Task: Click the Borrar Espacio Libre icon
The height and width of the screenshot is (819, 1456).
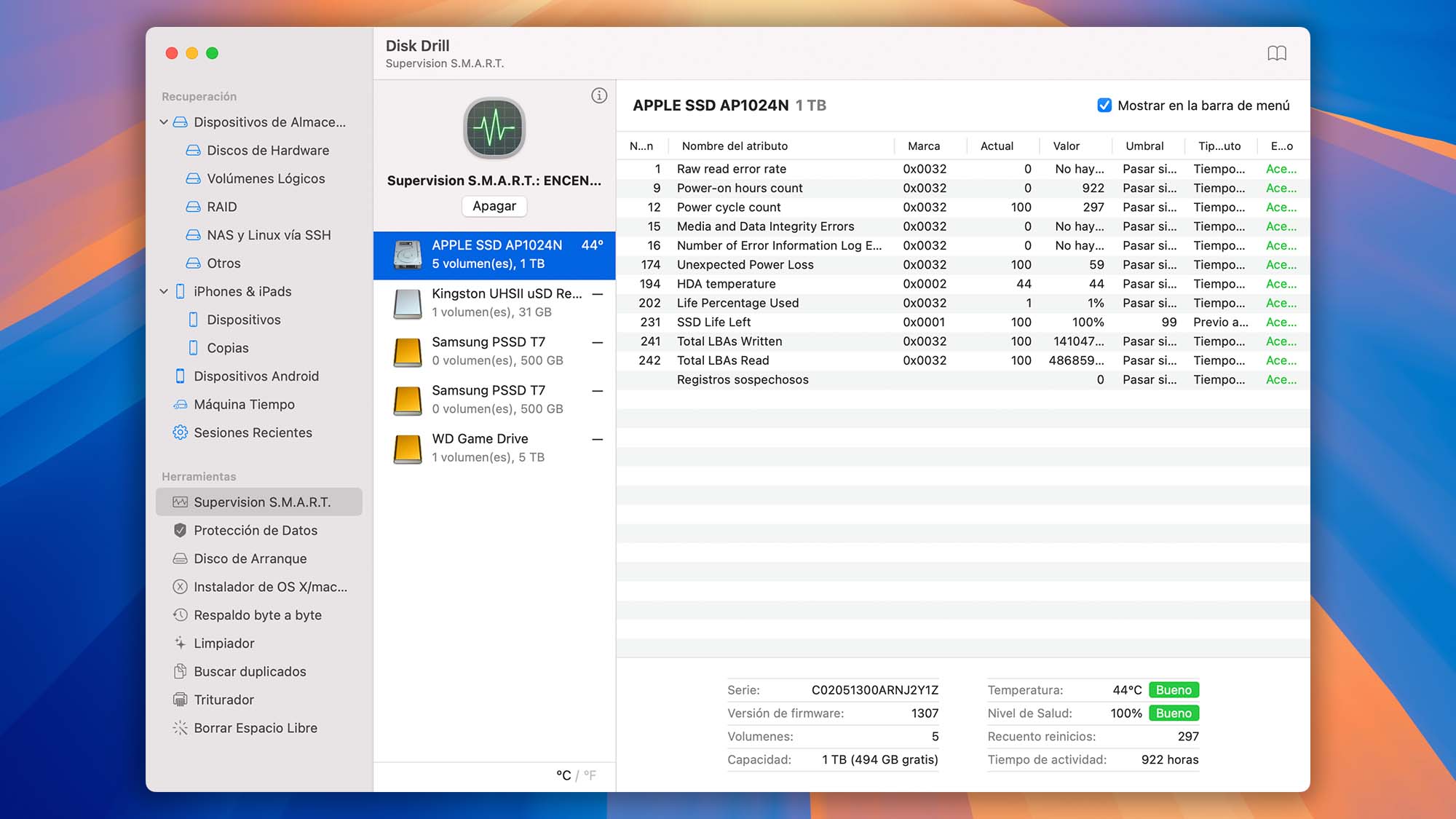Action: click(x=180, y=728)
